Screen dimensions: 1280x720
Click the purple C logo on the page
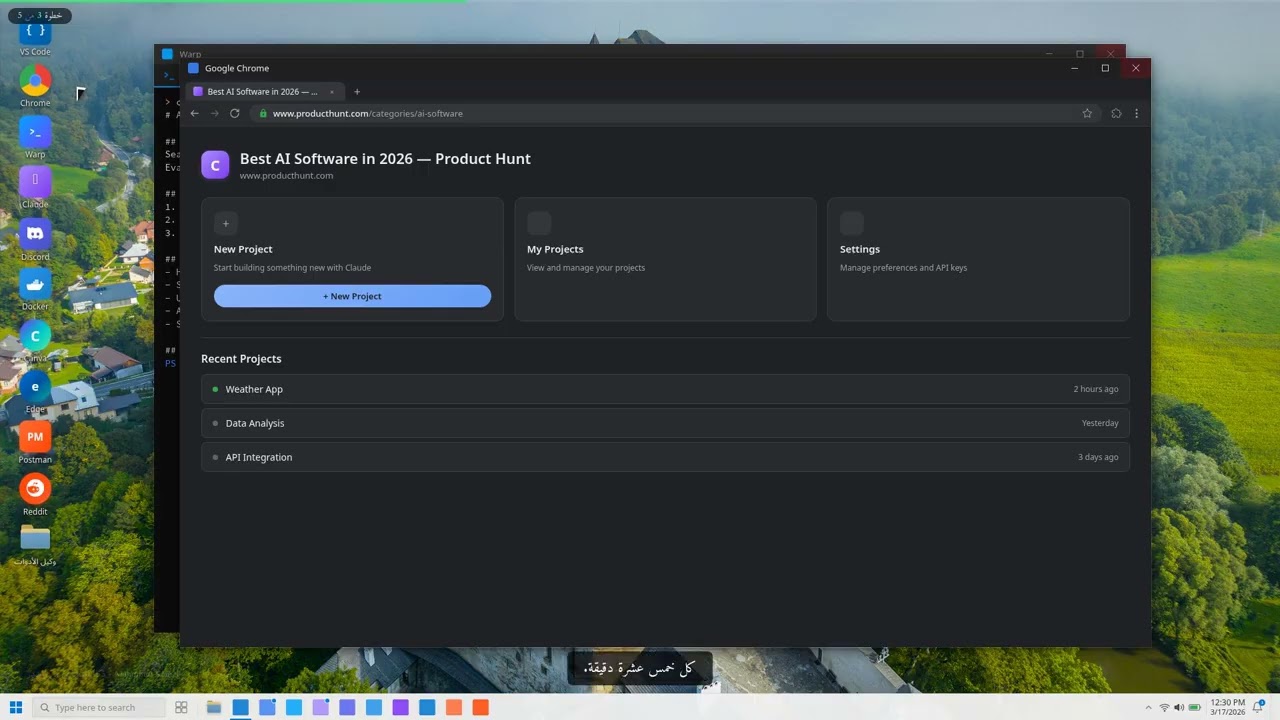[215, 165]
